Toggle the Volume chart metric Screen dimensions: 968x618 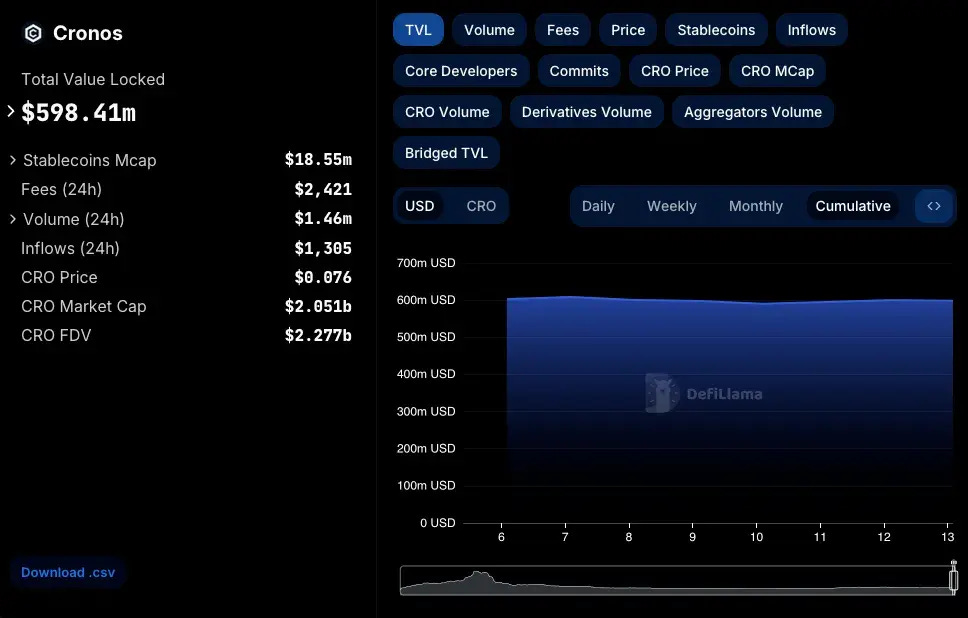pos(489,30)
